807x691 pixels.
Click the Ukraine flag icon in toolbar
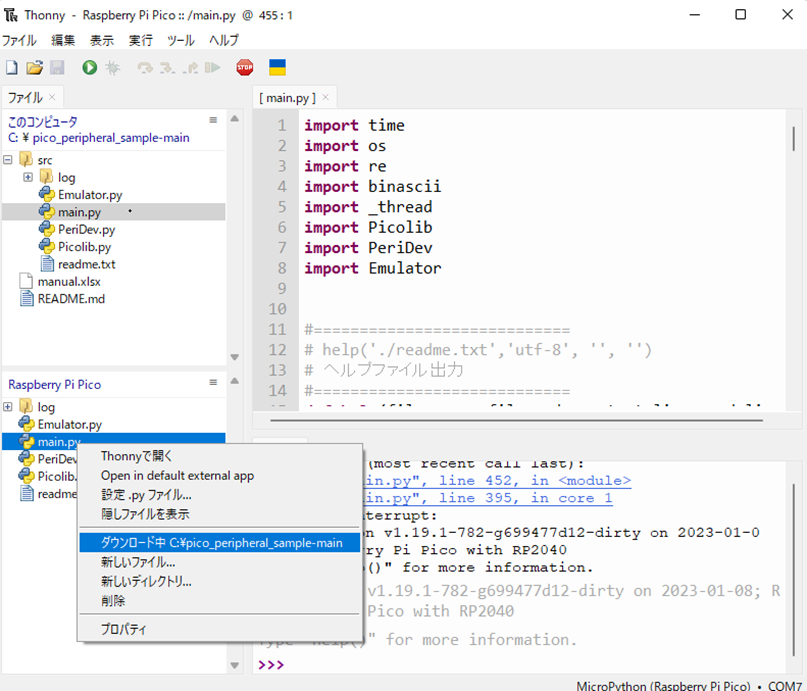278,68
